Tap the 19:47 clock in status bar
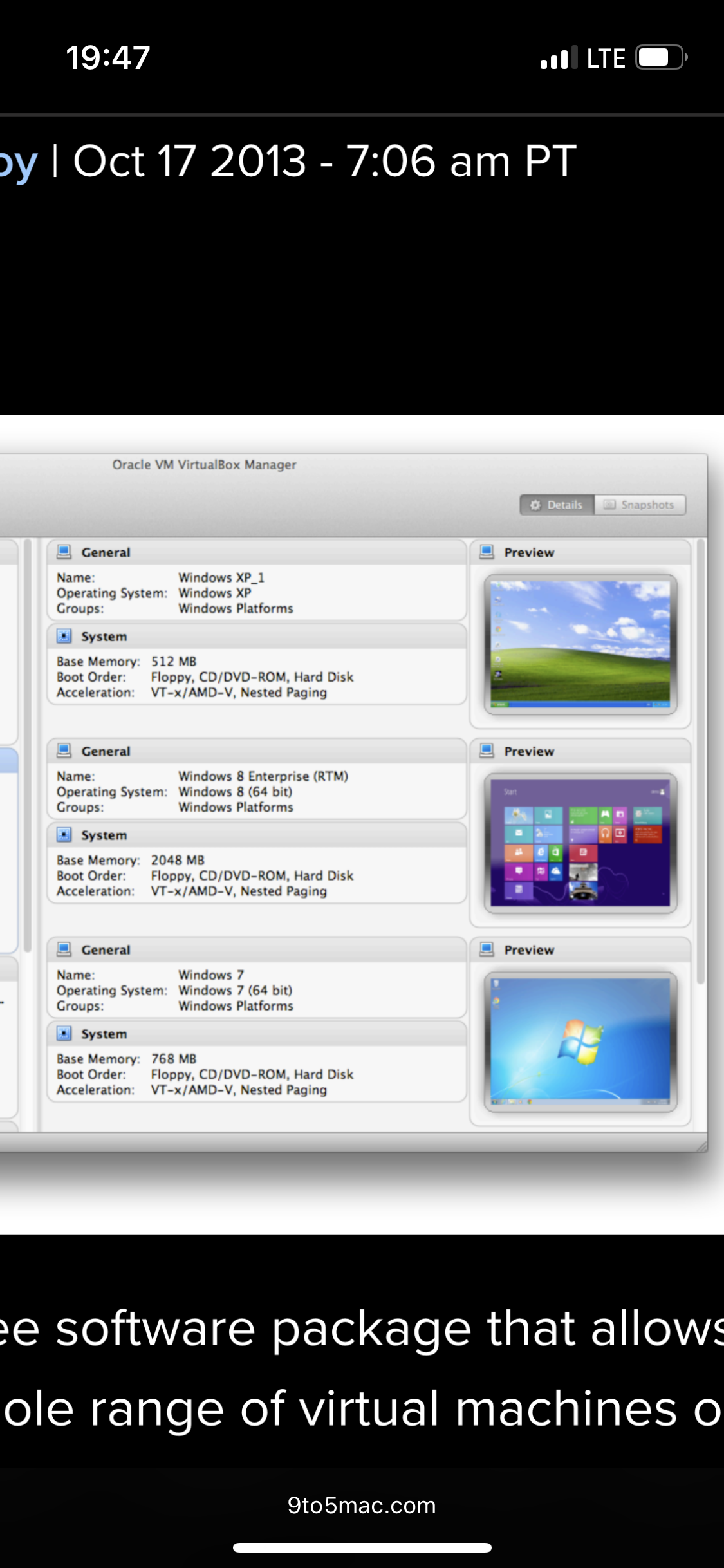Image resolution: width=724 pixels, height=1568 pixels. tap(108, 57)
